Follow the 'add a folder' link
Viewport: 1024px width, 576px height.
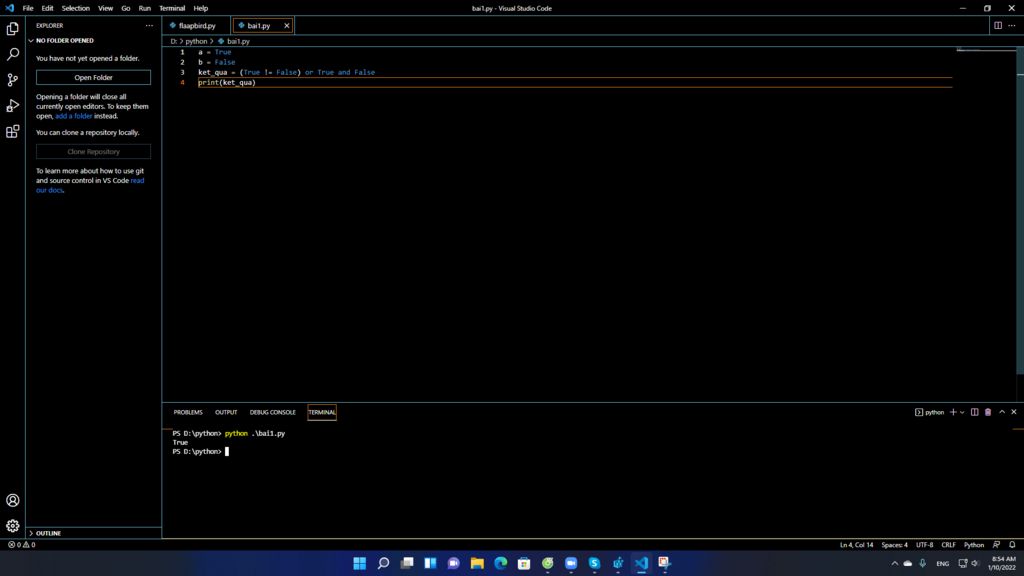point(73,116)
